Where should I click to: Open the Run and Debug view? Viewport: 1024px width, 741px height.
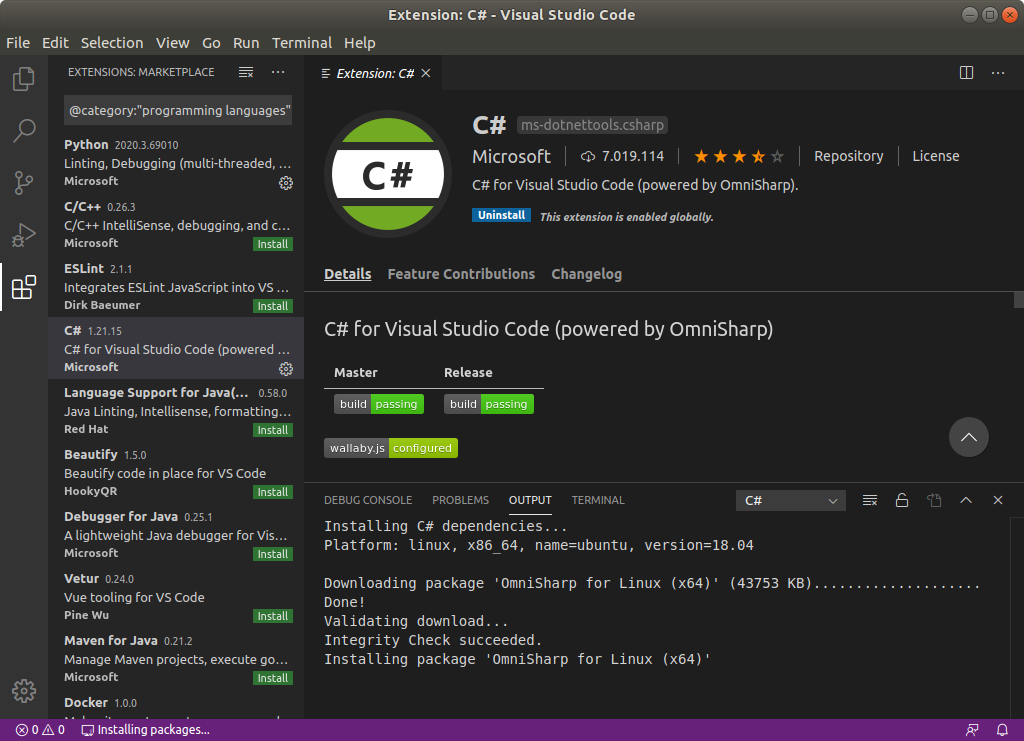(24, 235)
